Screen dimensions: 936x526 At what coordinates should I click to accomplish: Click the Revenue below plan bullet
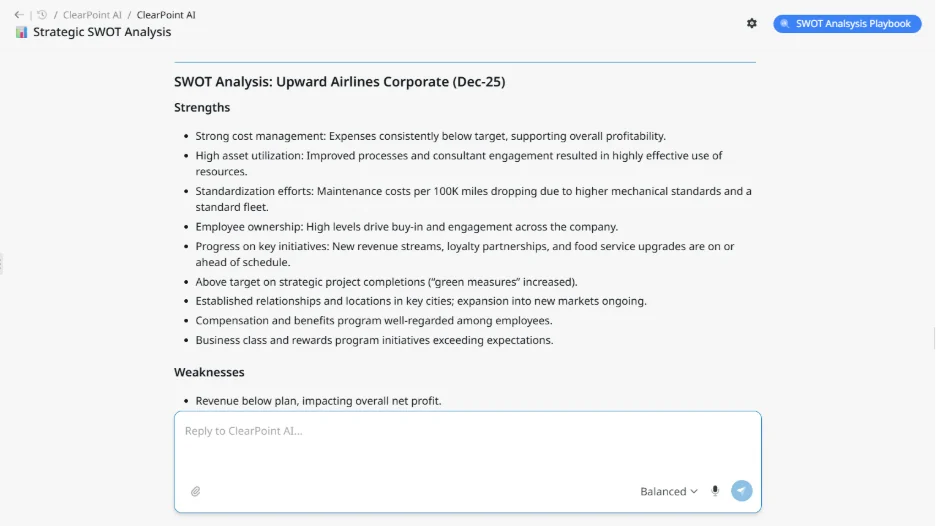click(x=318, y=401)
